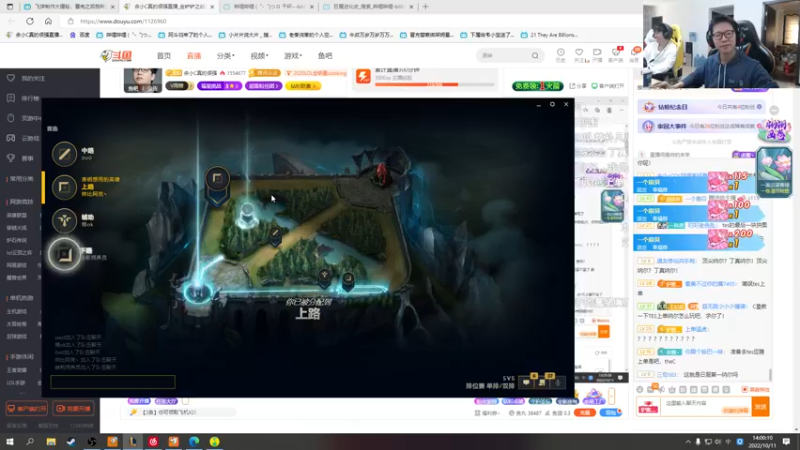
Task: Expand the 游戏 nav dropdown
Action: [293, 56]
